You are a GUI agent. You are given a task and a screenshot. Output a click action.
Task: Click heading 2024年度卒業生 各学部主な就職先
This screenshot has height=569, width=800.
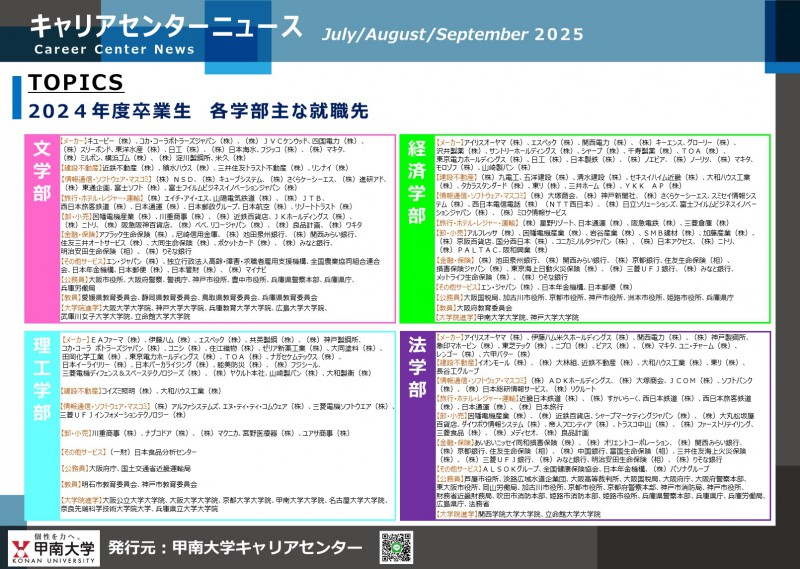click(x=198, y=111)
